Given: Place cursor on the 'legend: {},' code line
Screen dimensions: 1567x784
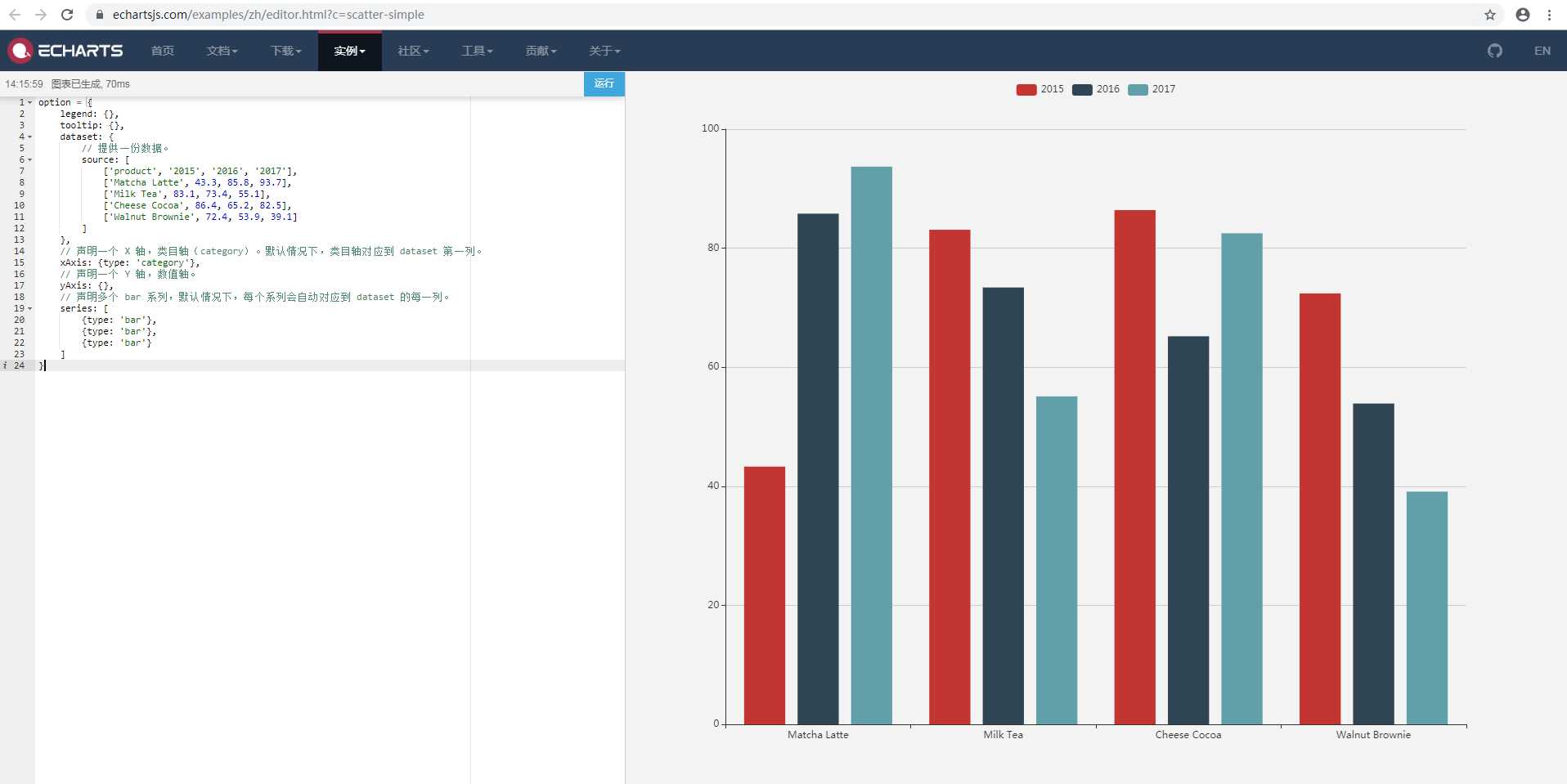Looking at the screenshot, I should [x=89, y=114].
